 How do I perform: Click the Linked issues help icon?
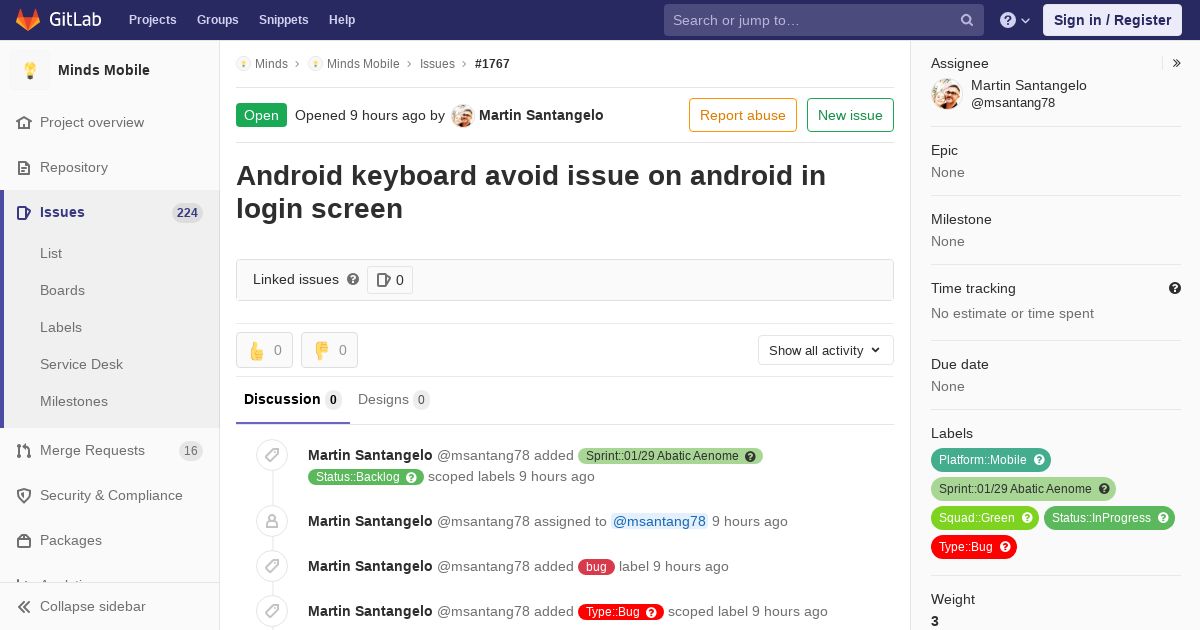353,279
